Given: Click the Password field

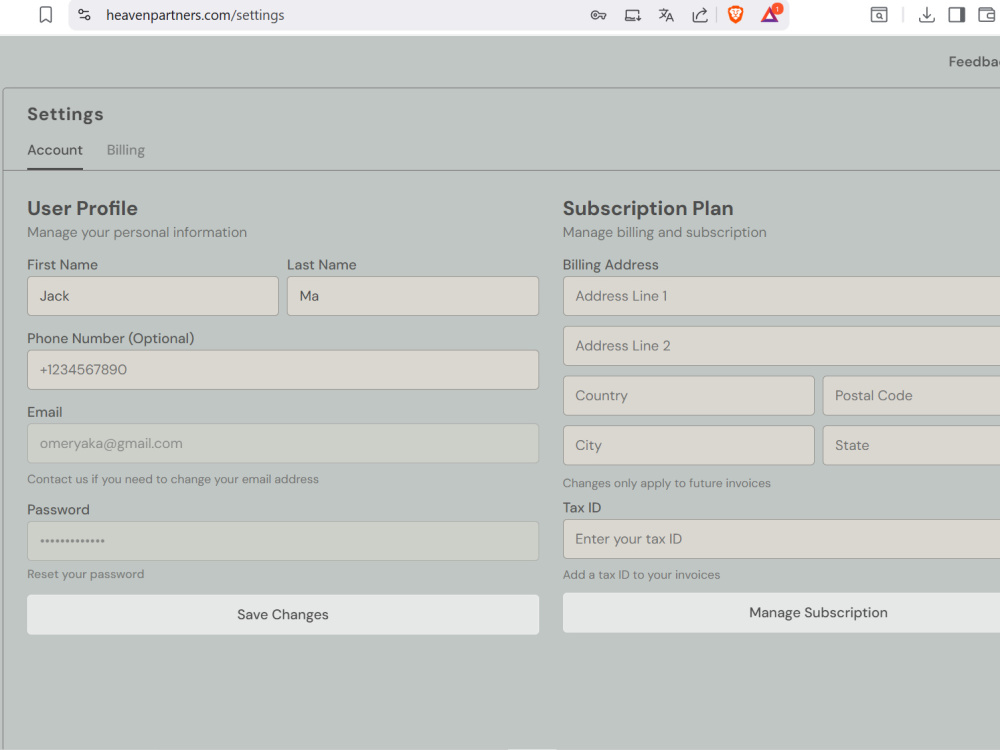Looking at the screenshot, I should [283, 541].
